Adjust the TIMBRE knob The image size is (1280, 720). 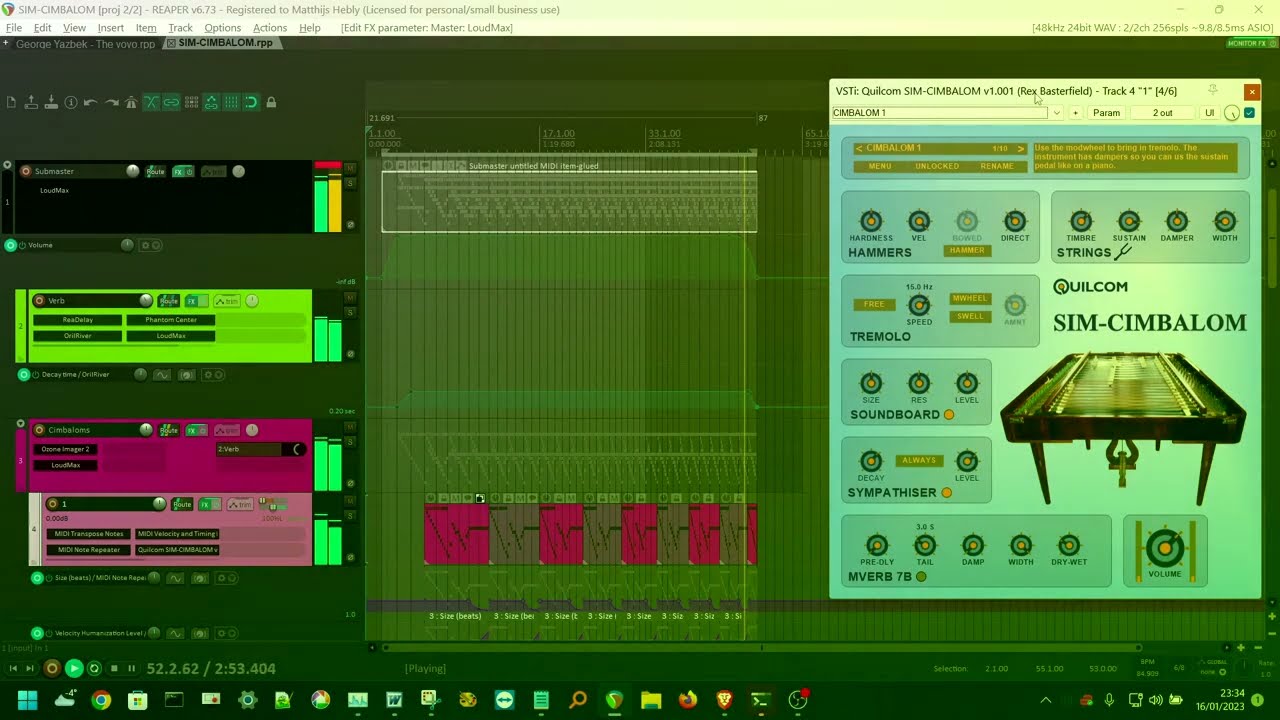pos(1081,221)
